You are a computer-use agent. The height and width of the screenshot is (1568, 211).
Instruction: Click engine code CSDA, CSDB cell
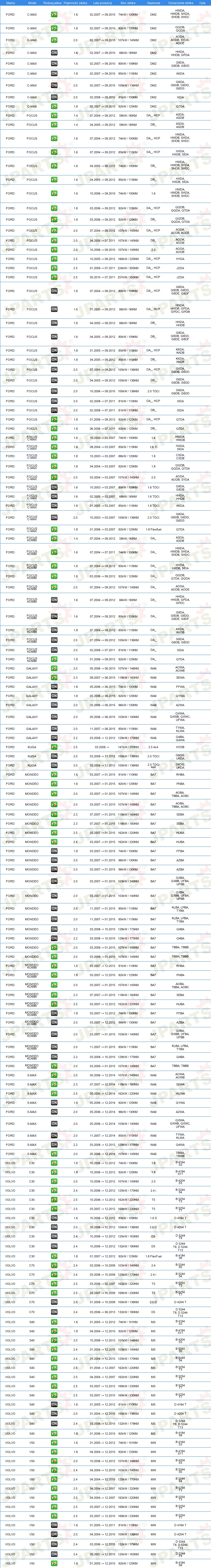pos(180,456)
